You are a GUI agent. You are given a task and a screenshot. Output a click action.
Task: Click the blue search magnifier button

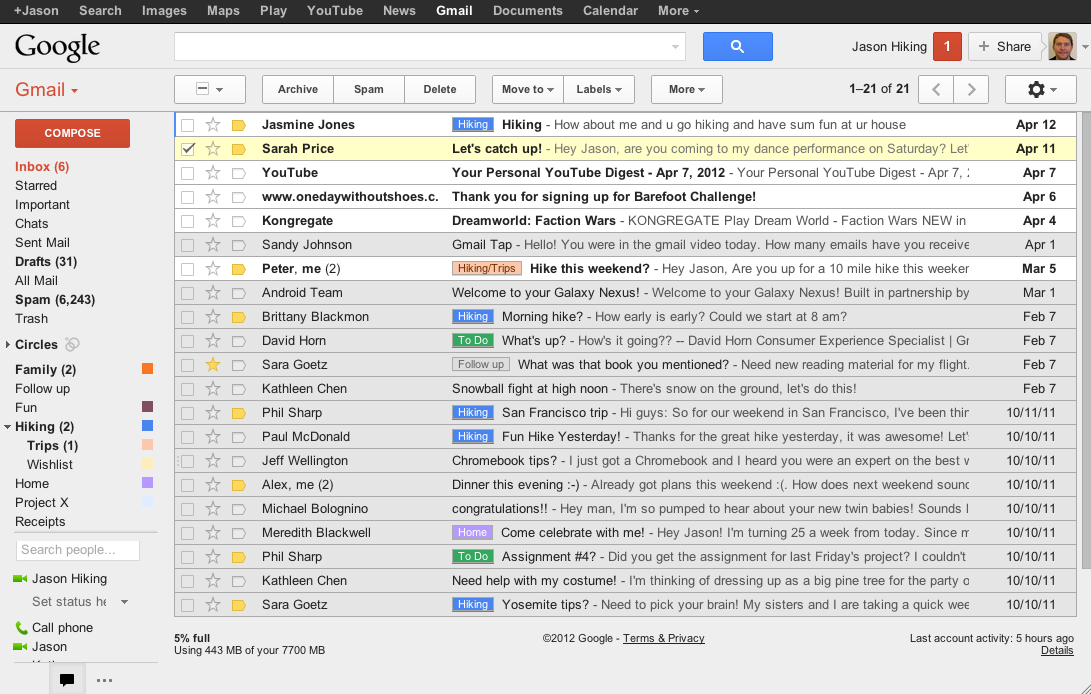pos(738,47)
